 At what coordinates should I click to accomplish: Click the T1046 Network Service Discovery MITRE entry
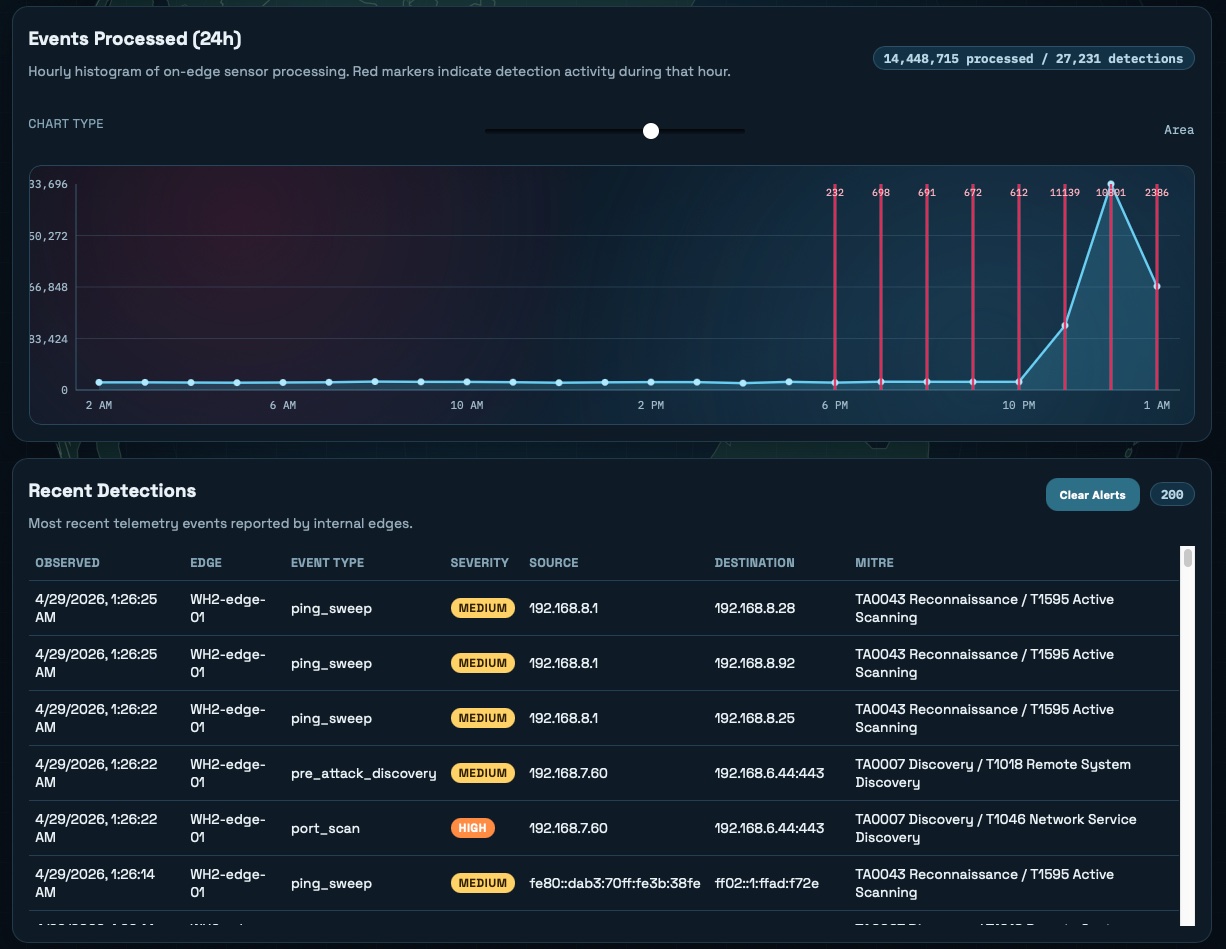995,828
